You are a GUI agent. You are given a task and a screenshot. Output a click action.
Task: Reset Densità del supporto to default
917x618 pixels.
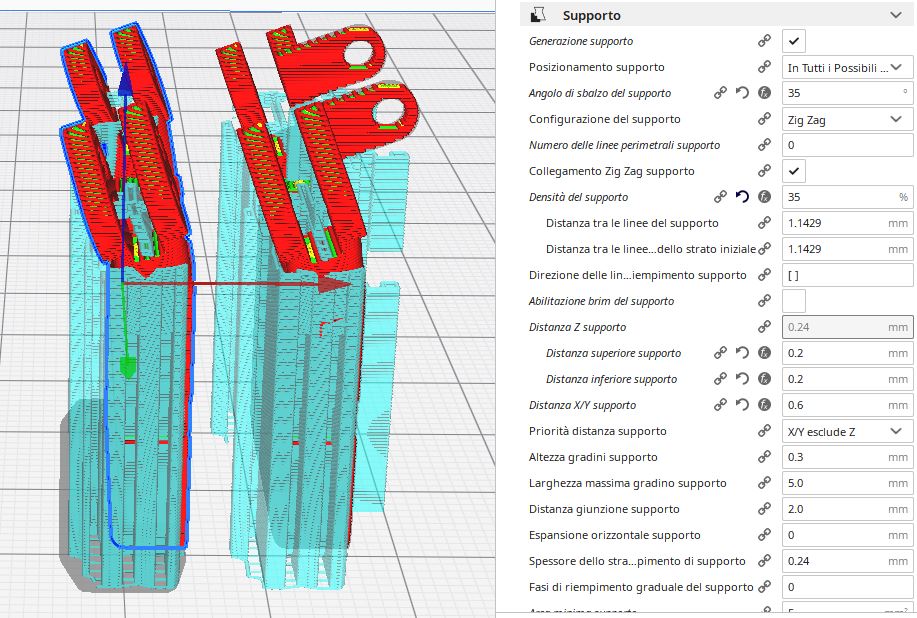pos(742,197)
